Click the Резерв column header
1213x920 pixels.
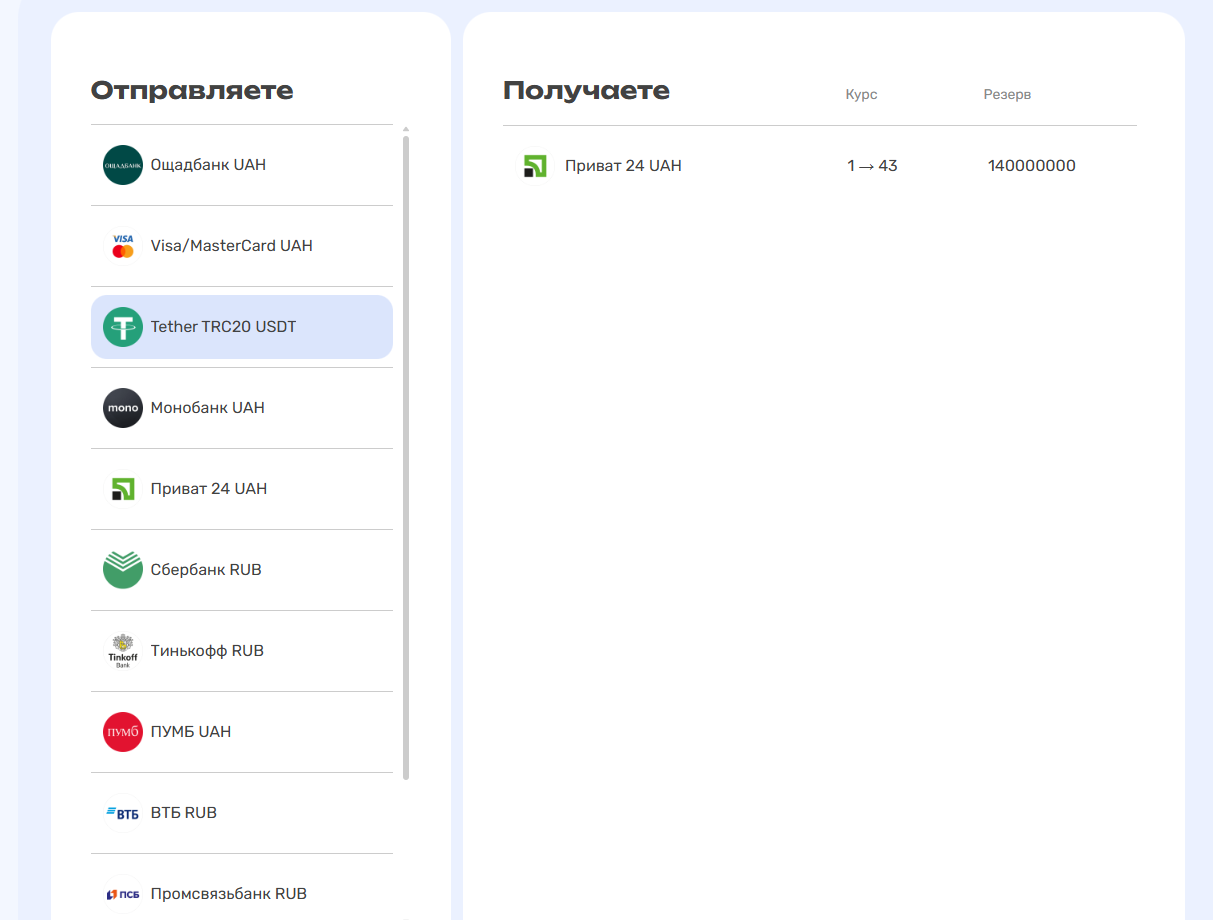(x=1007, y=94)
